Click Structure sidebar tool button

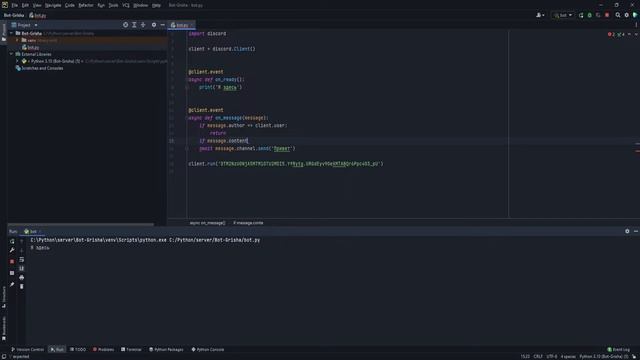tap(4, 297)
